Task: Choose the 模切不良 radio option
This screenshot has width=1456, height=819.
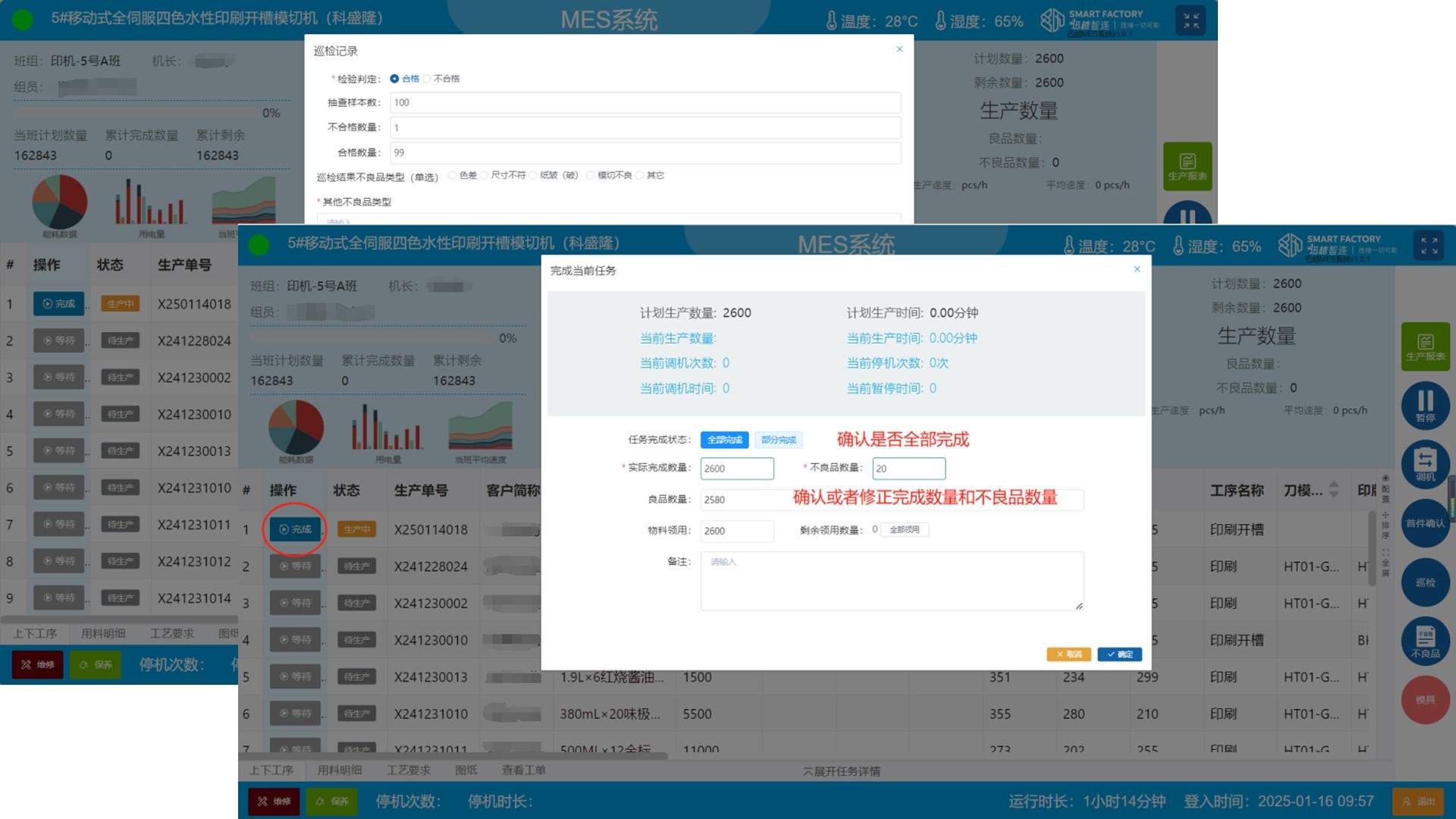Action: pyautogui.click(x=590, y=175)
